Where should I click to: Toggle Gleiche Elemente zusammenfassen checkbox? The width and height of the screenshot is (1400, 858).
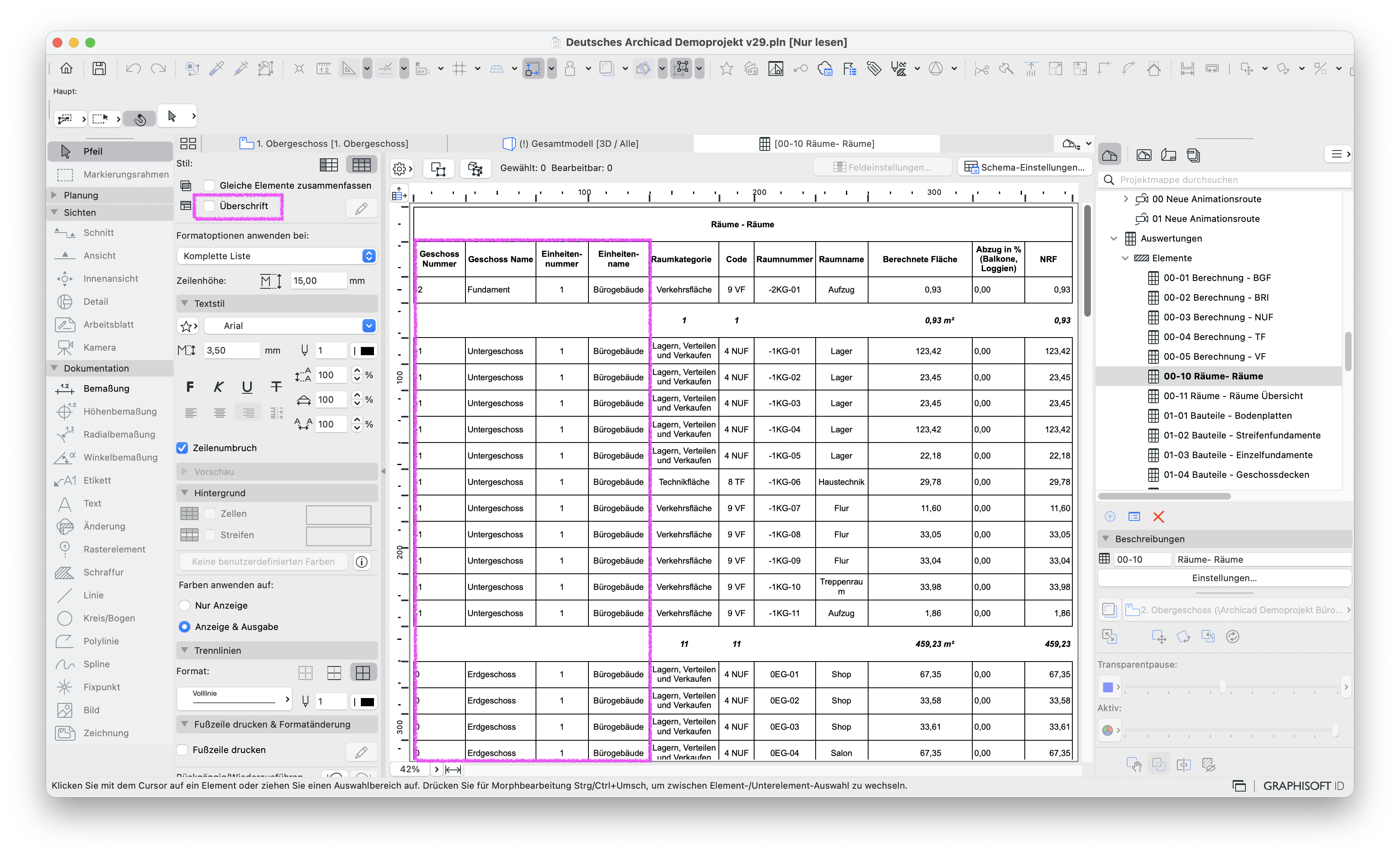pos(210,185)
